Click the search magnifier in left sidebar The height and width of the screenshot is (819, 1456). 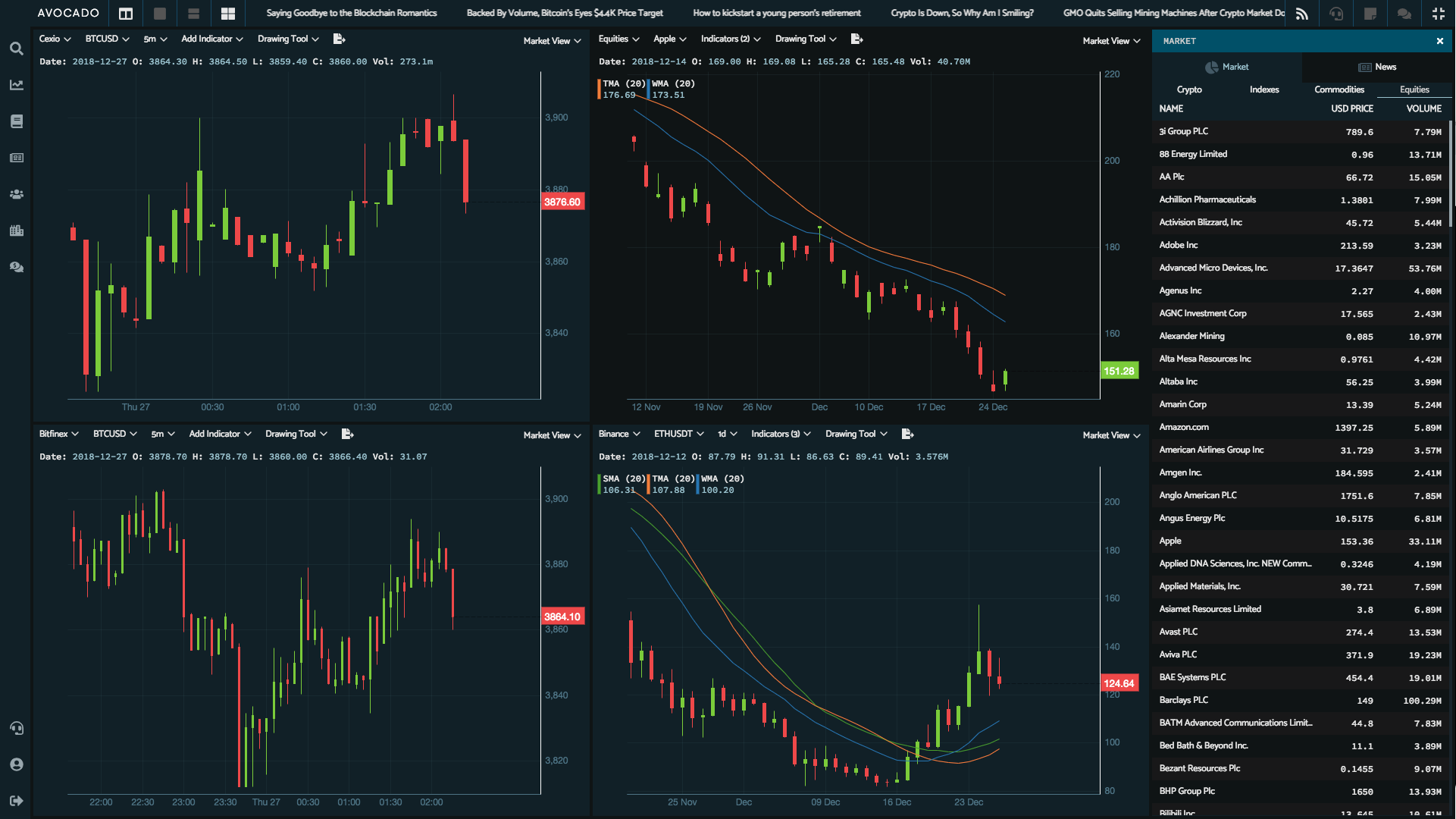[16, 49]
